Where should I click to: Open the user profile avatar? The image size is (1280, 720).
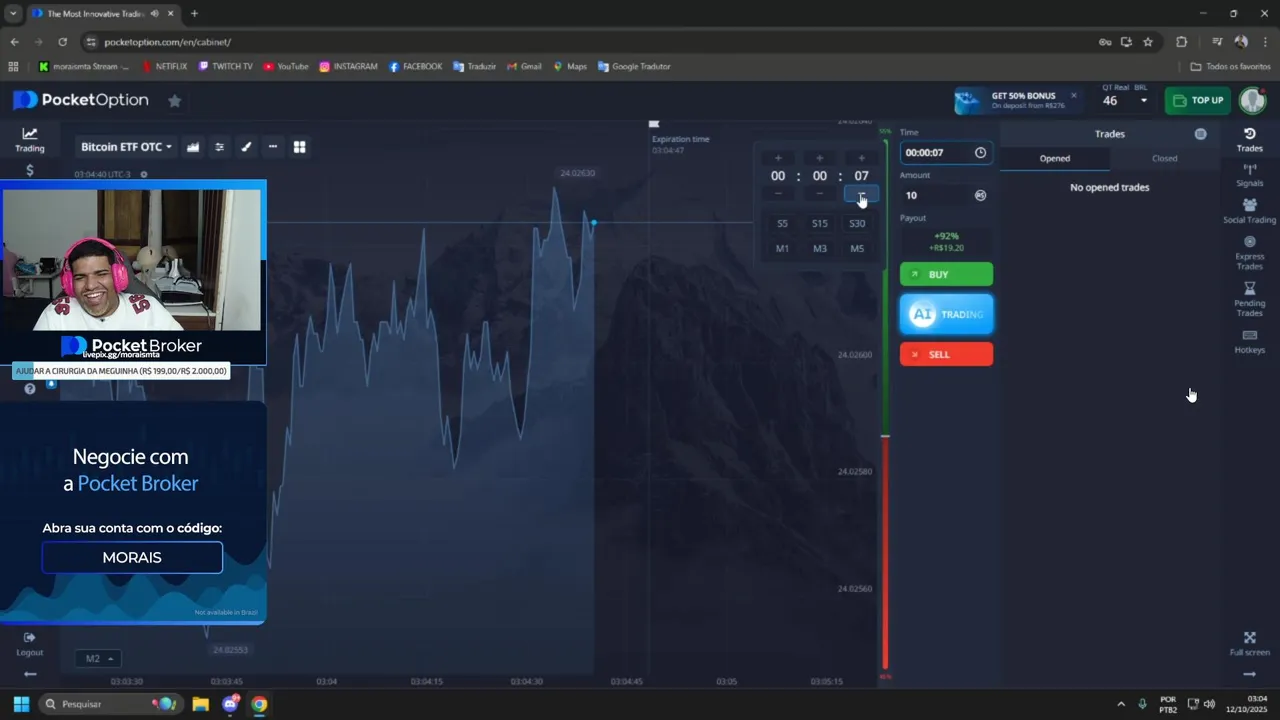[x=1252, y=100]
